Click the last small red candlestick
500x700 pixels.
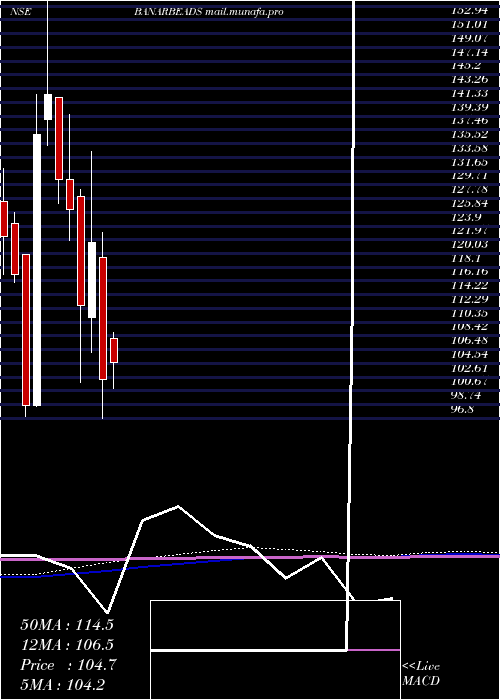pos(114,350)
